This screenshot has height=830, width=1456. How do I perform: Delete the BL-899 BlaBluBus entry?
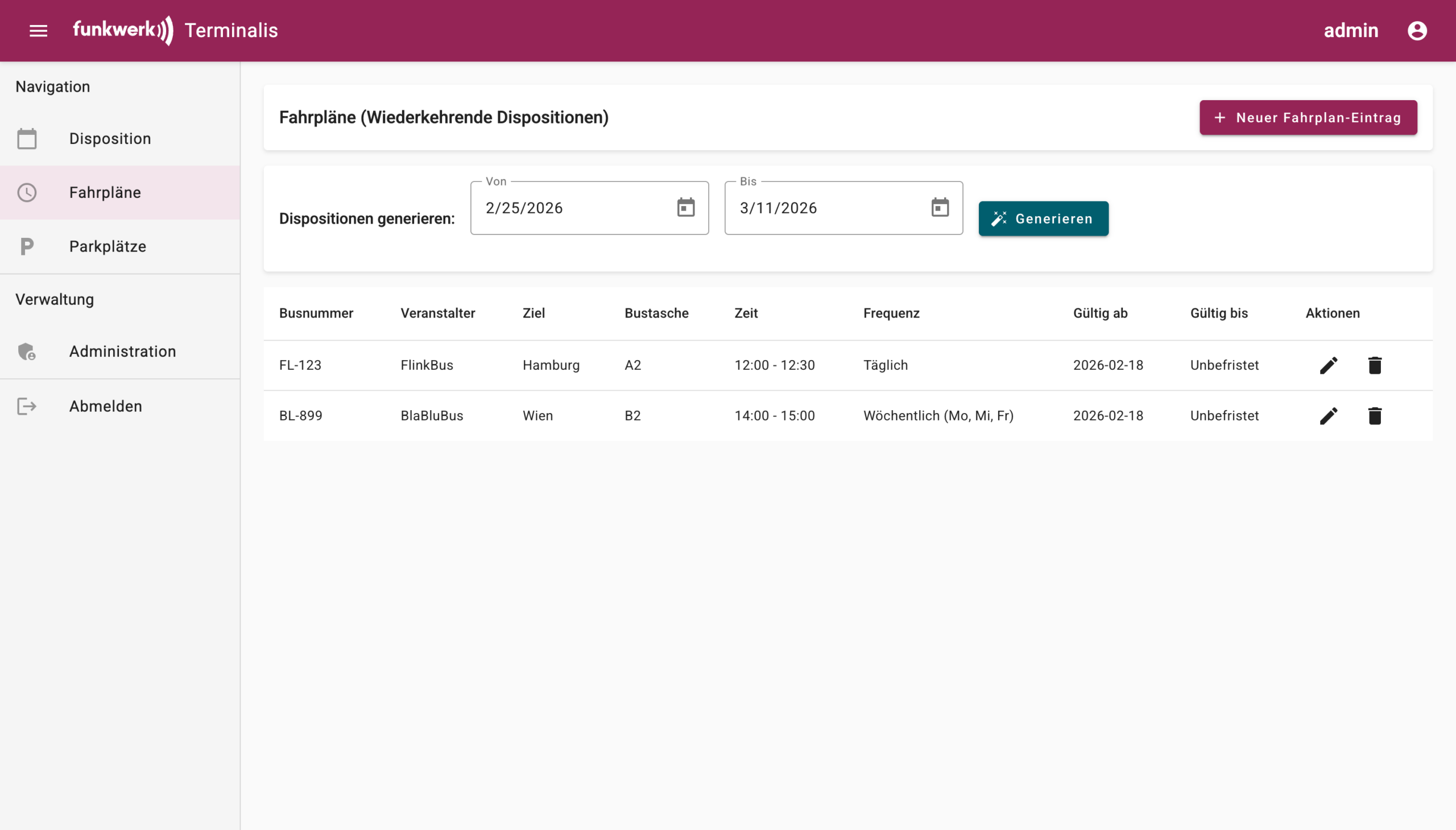(1375, 416)
